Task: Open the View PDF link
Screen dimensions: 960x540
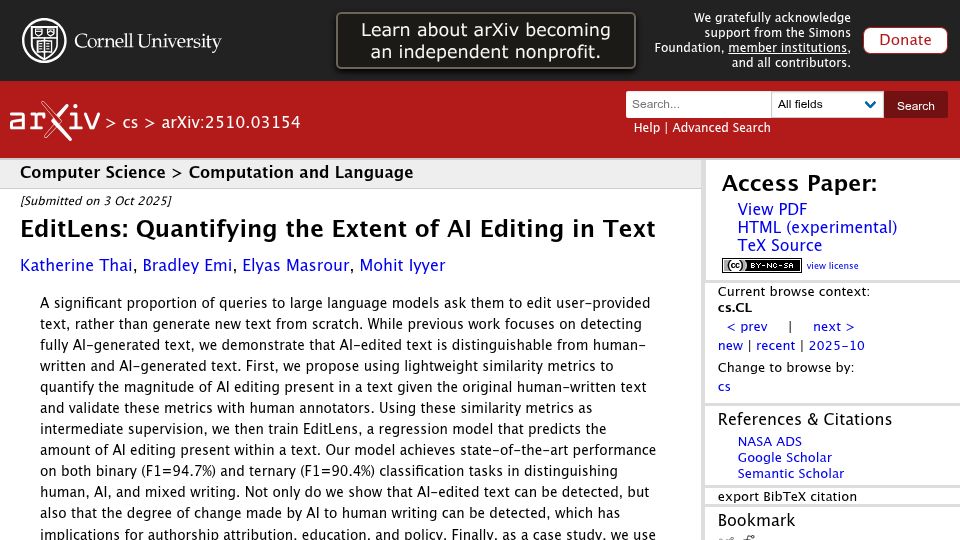Action: point(772,209)
